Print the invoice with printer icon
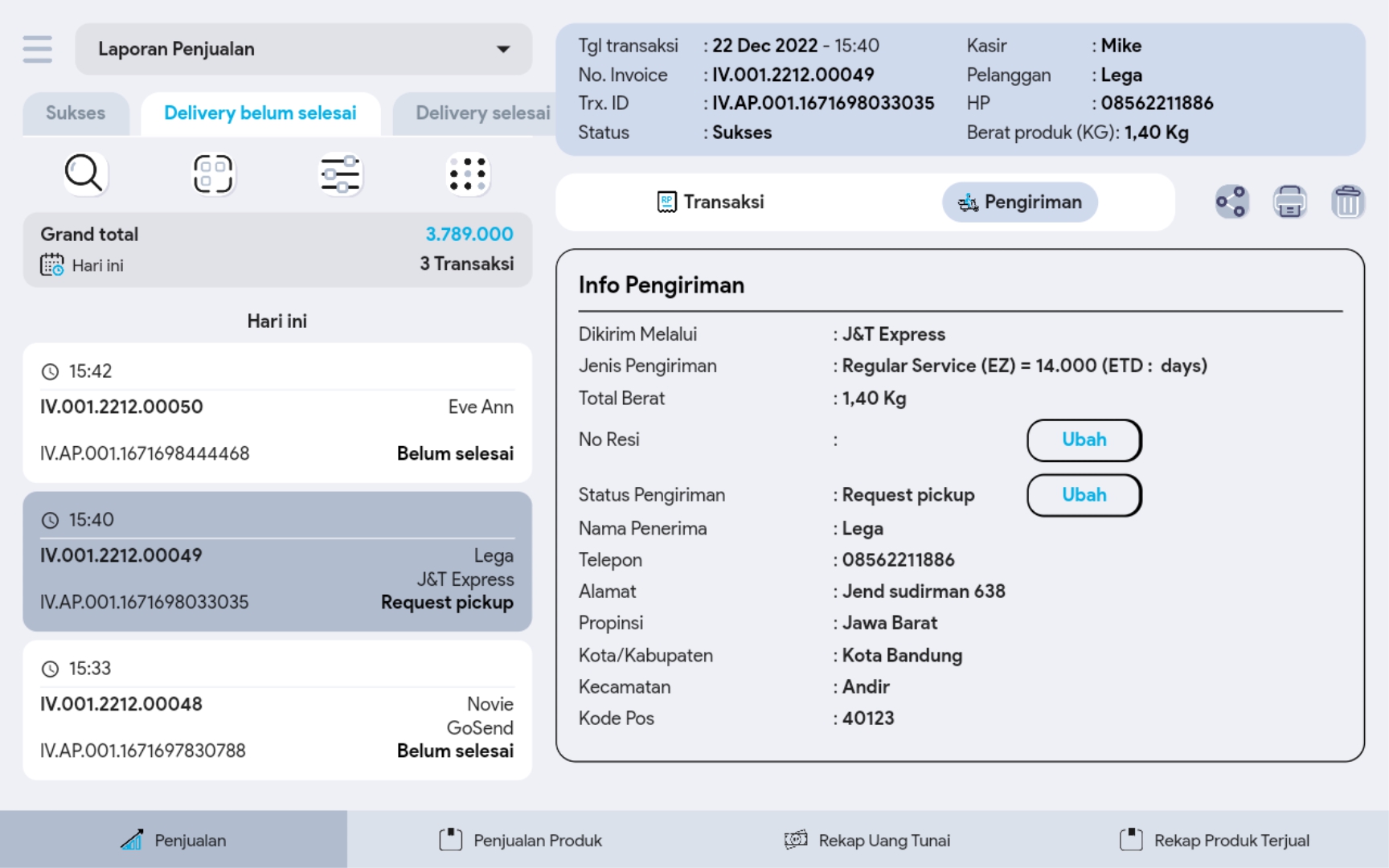This screenshot has height=868, width=1389. click(1289, 202)
